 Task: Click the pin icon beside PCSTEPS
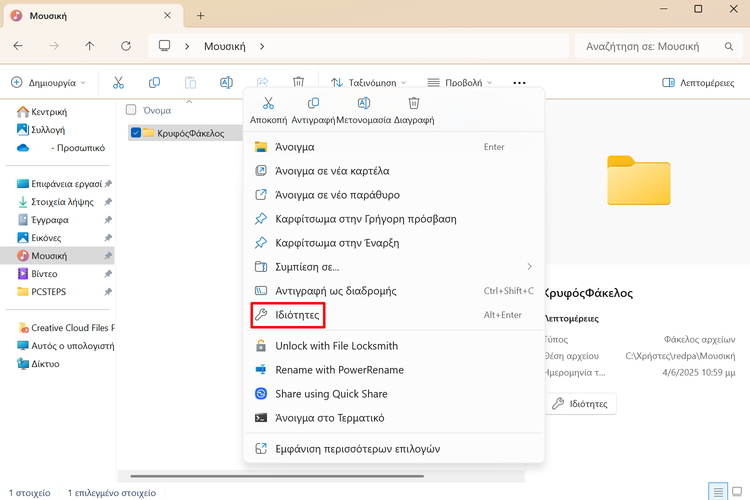click(x=108, y=292)
